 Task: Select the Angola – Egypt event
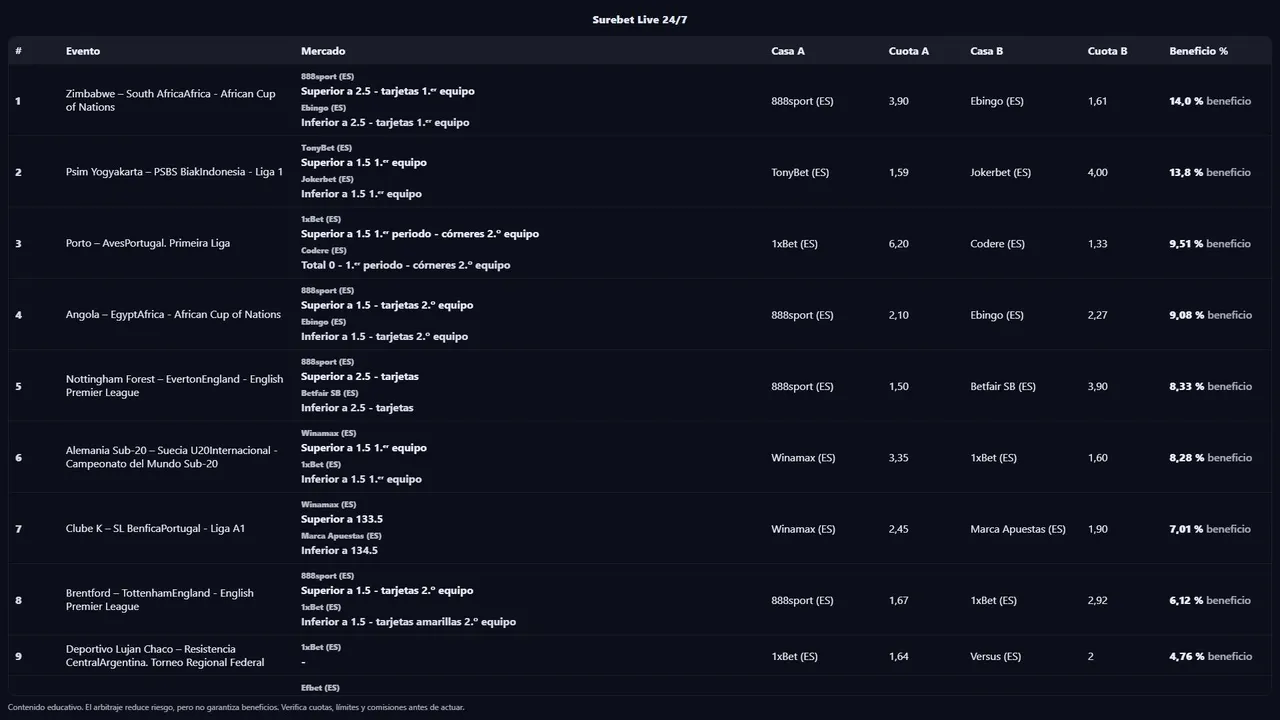tap(173, 315)
